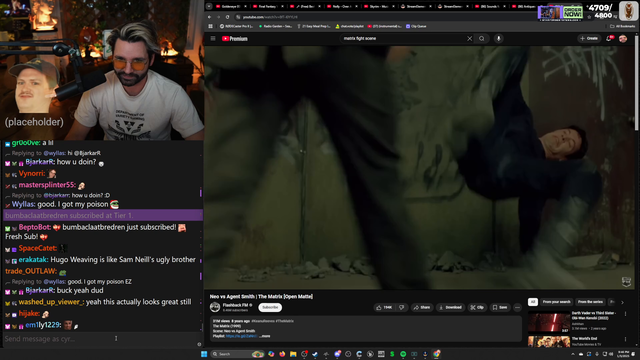Click the YouTube Premium logo
Image resolution: width=640 pixels, height=360 pixels.
235,38
